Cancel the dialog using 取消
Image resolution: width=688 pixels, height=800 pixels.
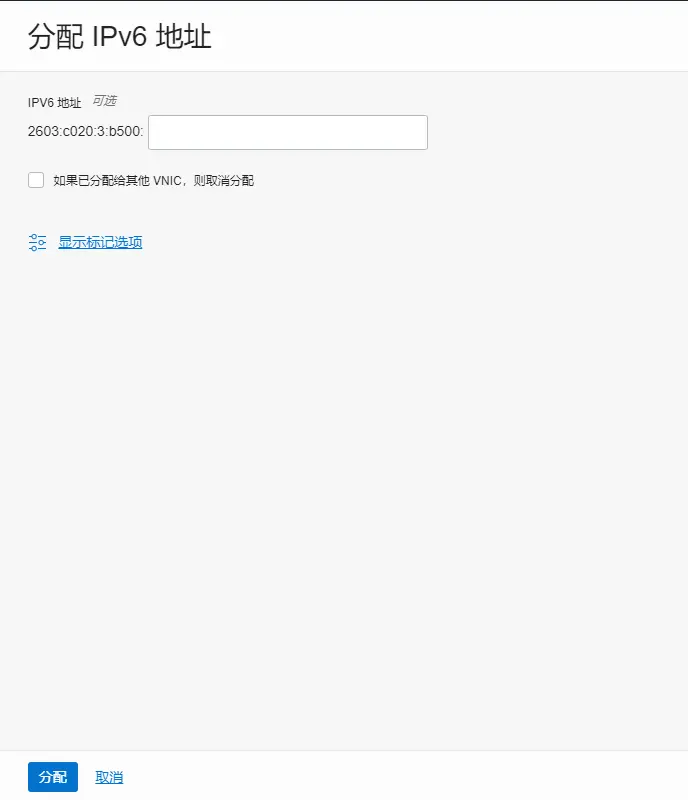tap(109, 778)
